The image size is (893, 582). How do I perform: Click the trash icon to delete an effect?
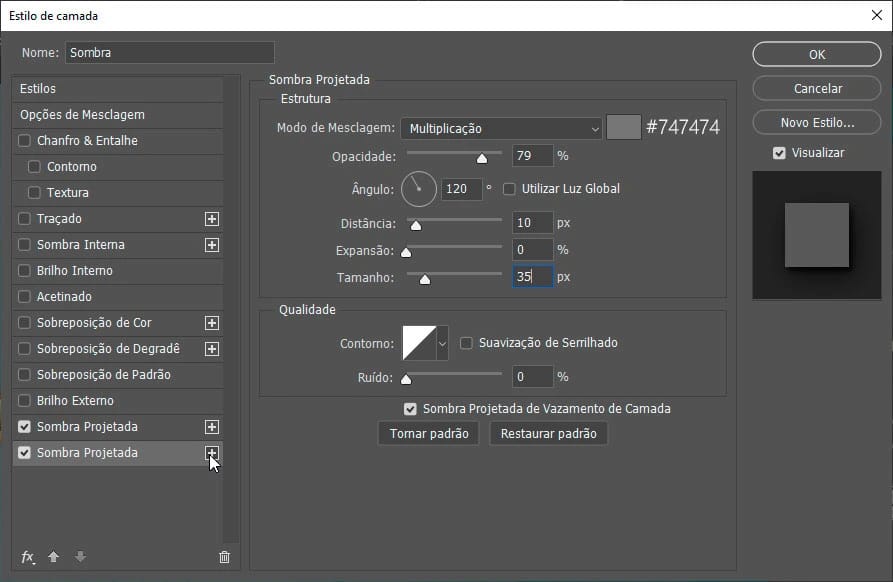[224, 557]
